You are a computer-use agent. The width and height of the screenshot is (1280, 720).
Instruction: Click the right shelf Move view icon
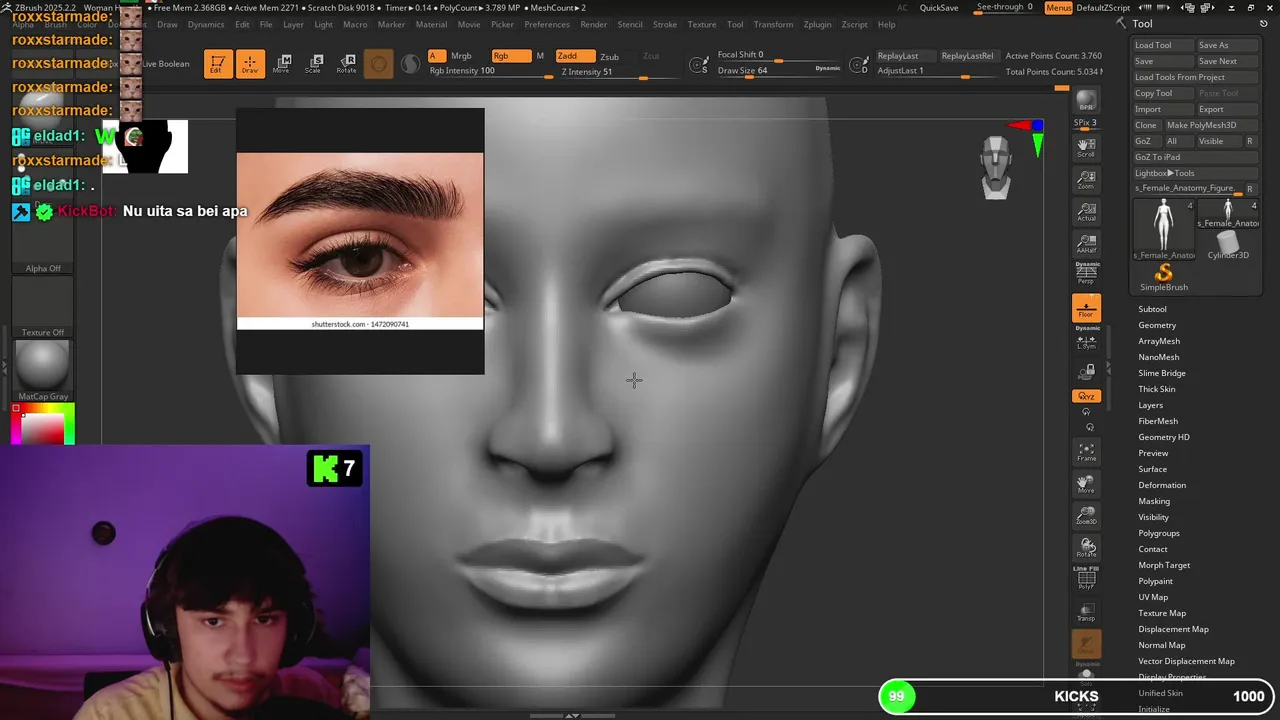pos(1086,484)
